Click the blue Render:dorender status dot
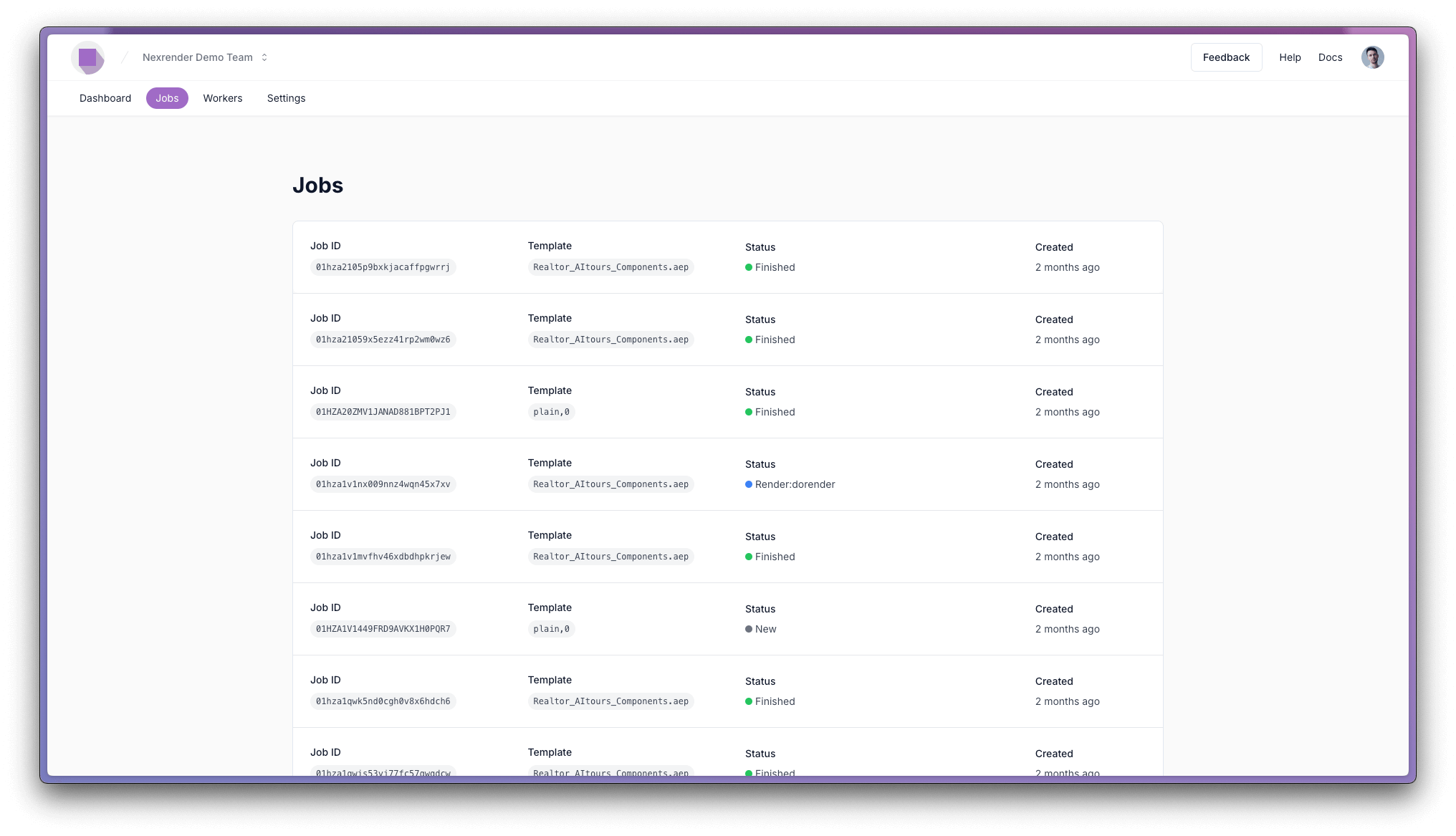This screenshot has width=1456, height=836. (x=749, y=484)
